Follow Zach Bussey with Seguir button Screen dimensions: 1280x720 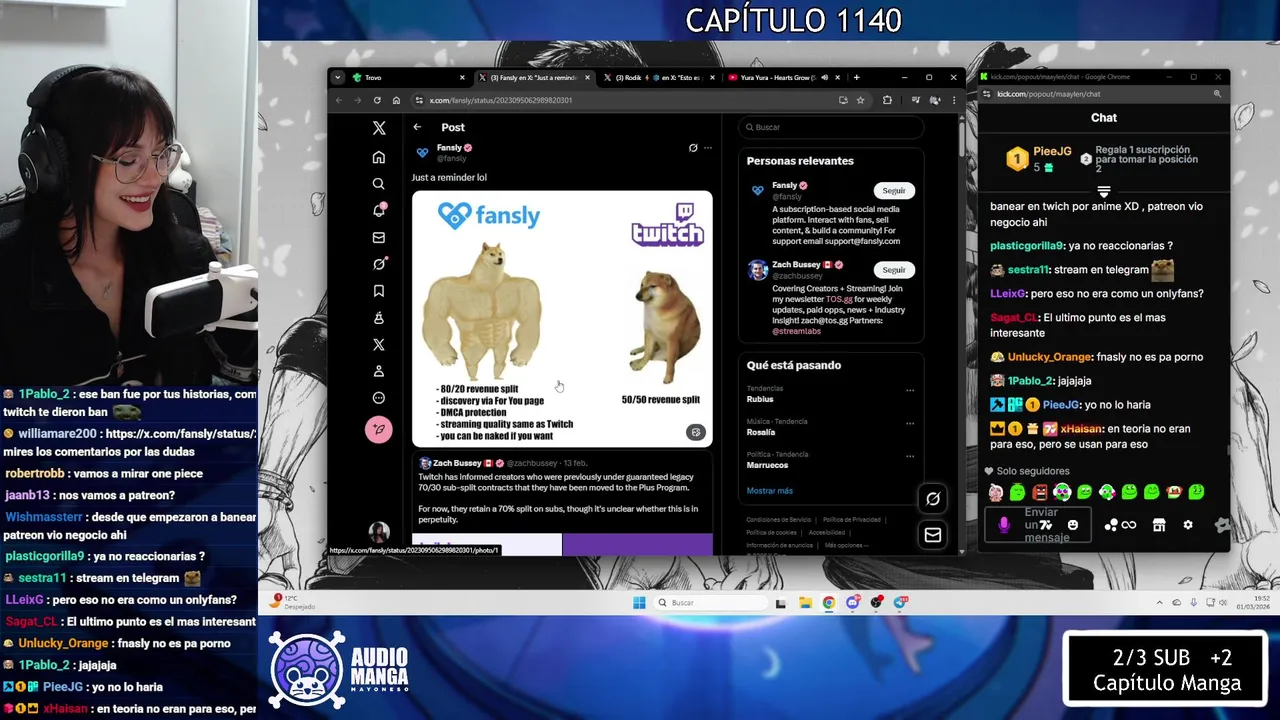tap(894, 269)
